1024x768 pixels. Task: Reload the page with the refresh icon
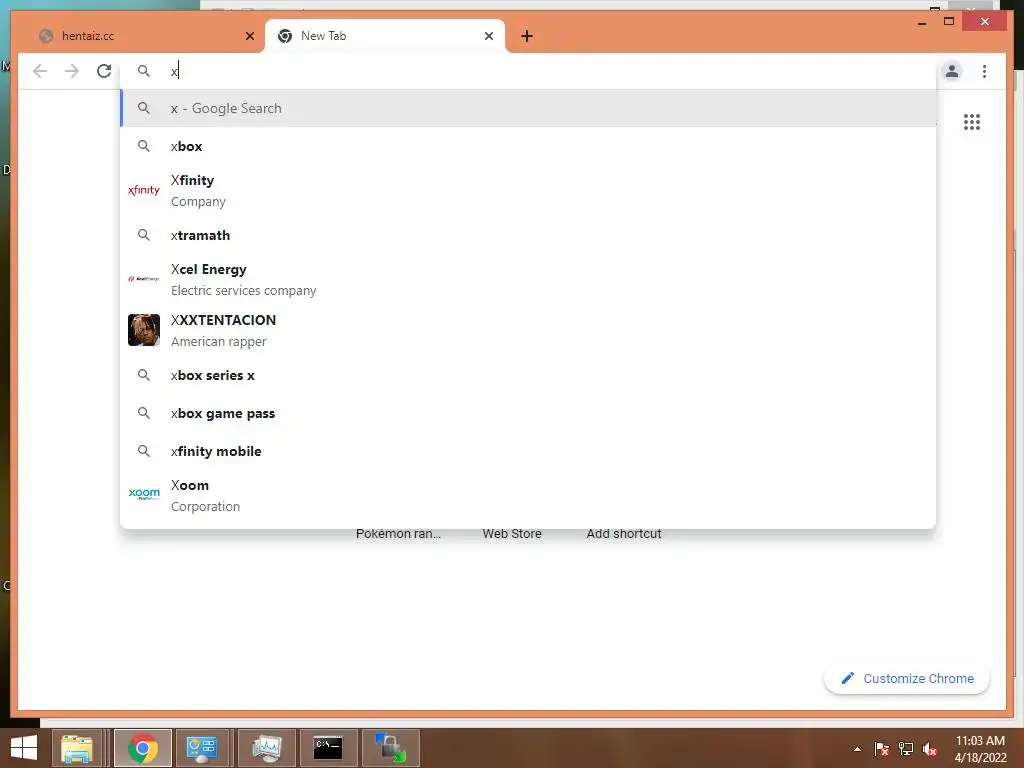click(x=104, y=71)
